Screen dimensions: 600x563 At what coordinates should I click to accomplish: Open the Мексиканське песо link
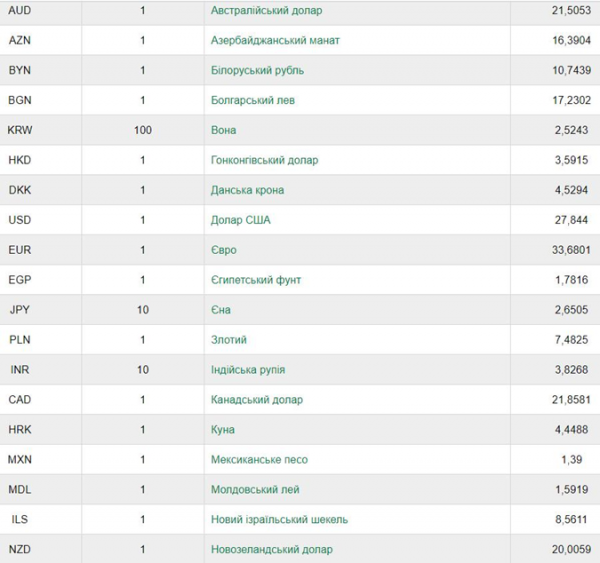coord(259,460)
